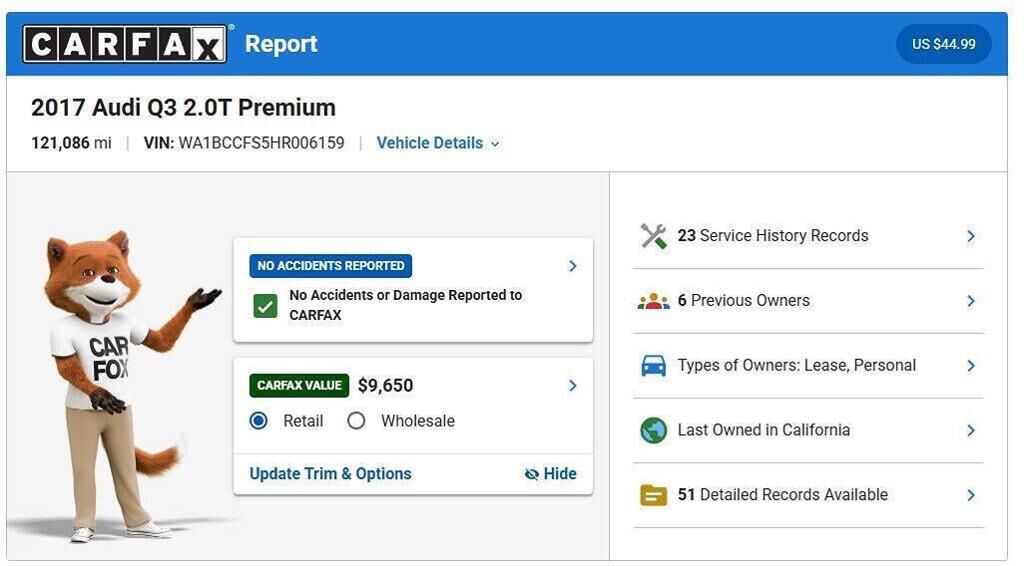This screenshot has height=566, width=1024.
Task: Expand the 23 Service History Records row
Action: (x=808, y=236)
